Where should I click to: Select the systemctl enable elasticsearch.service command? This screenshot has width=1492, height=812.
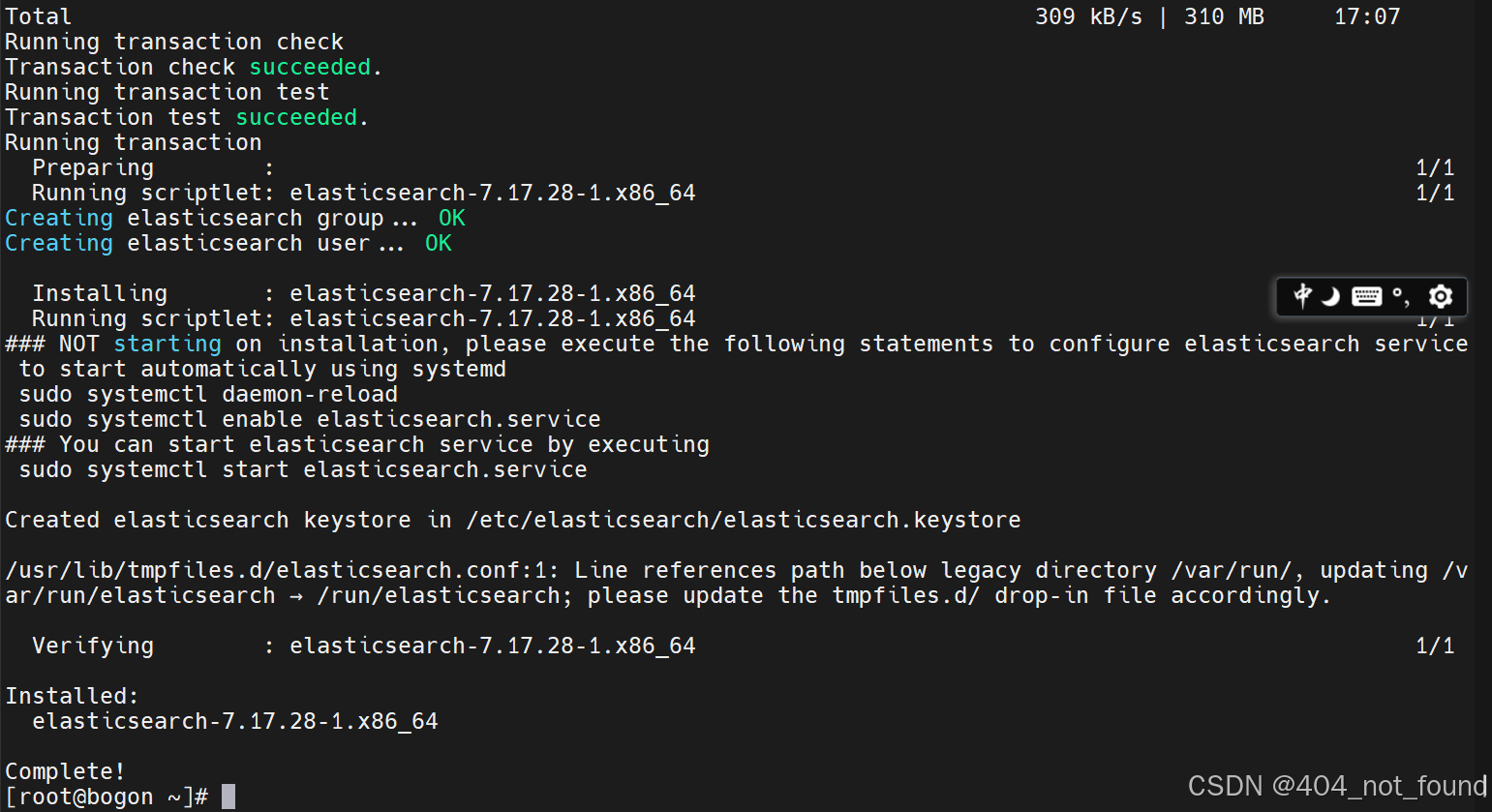[310, 418]
